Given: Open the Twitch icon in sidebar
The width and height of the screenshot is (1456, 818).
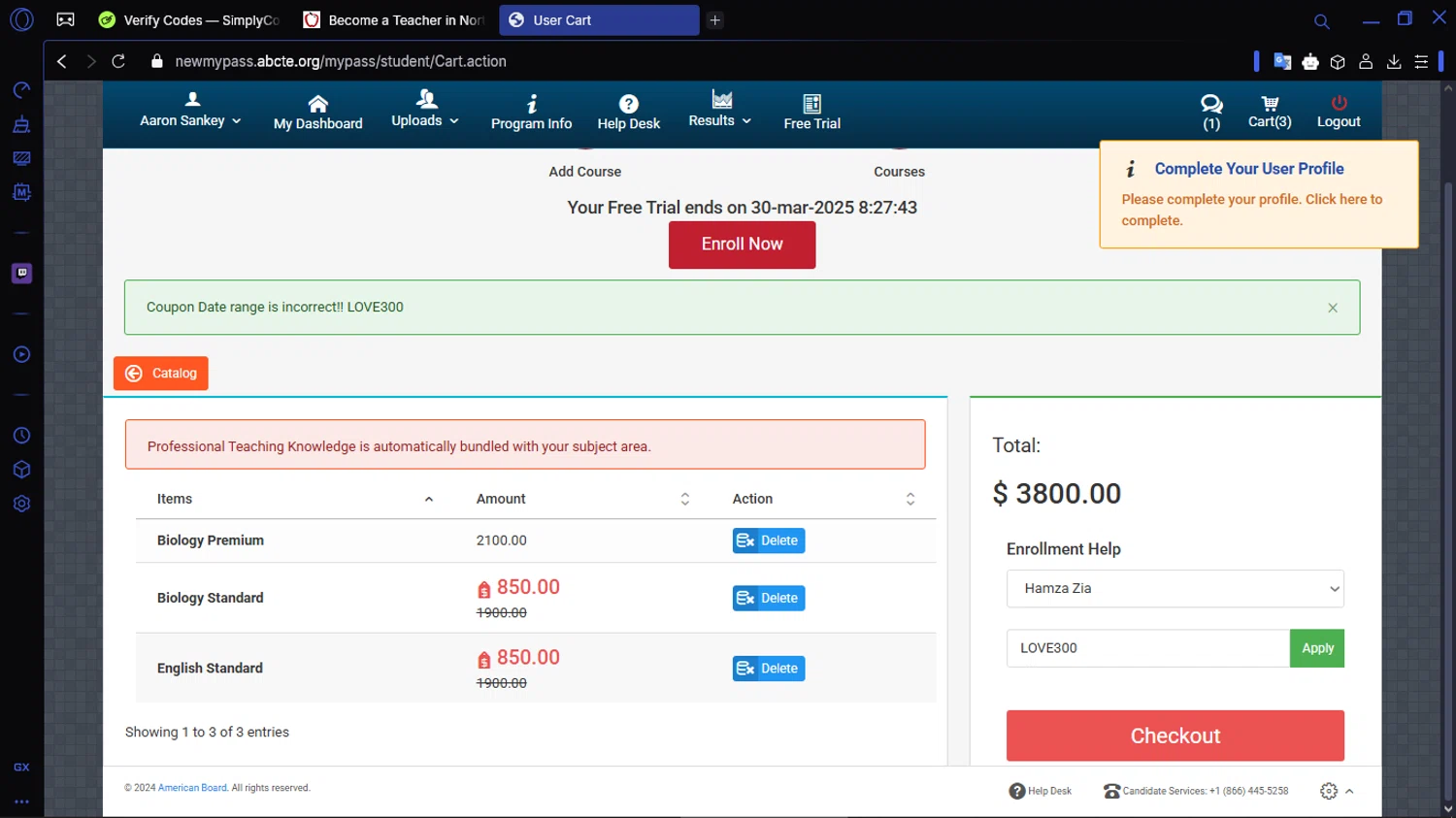Looking at the screenshot, I should point(21,274).
